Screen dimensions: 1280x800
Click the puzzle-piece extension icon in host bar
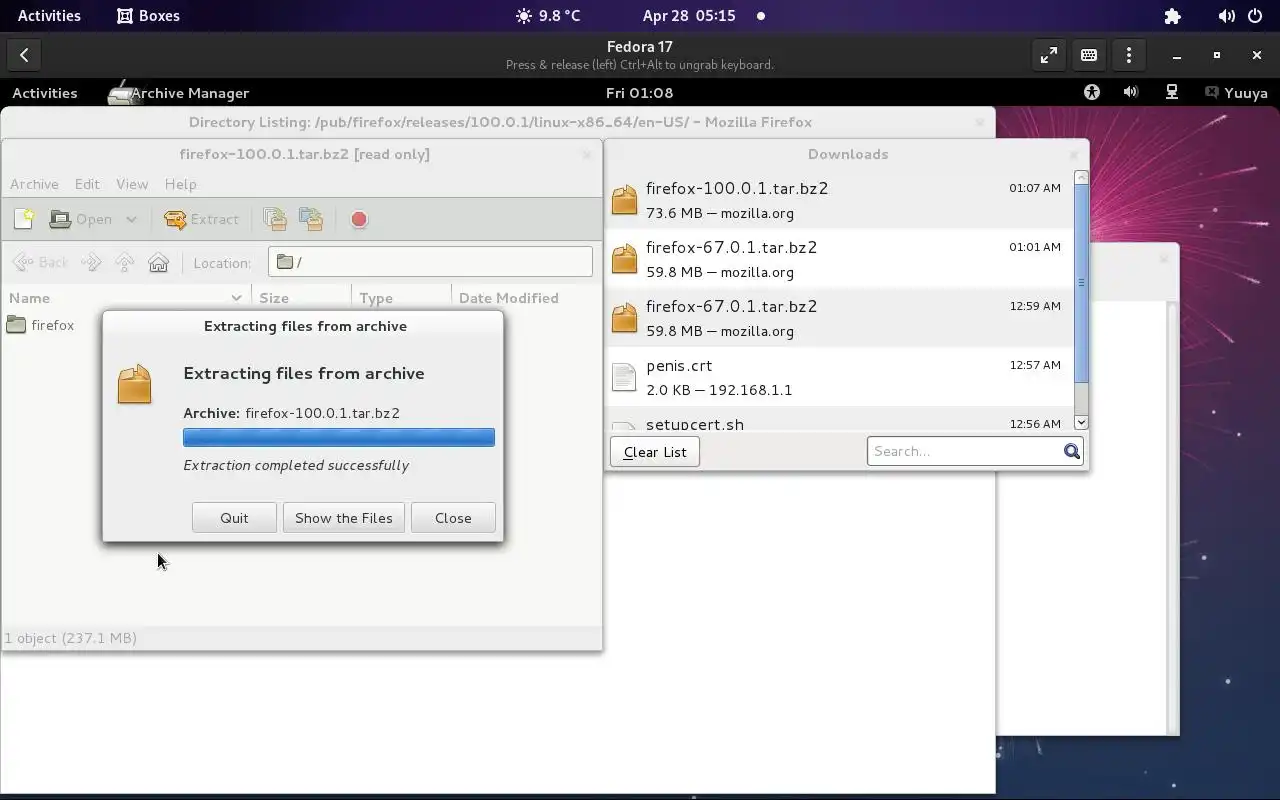pos(1173,16)
